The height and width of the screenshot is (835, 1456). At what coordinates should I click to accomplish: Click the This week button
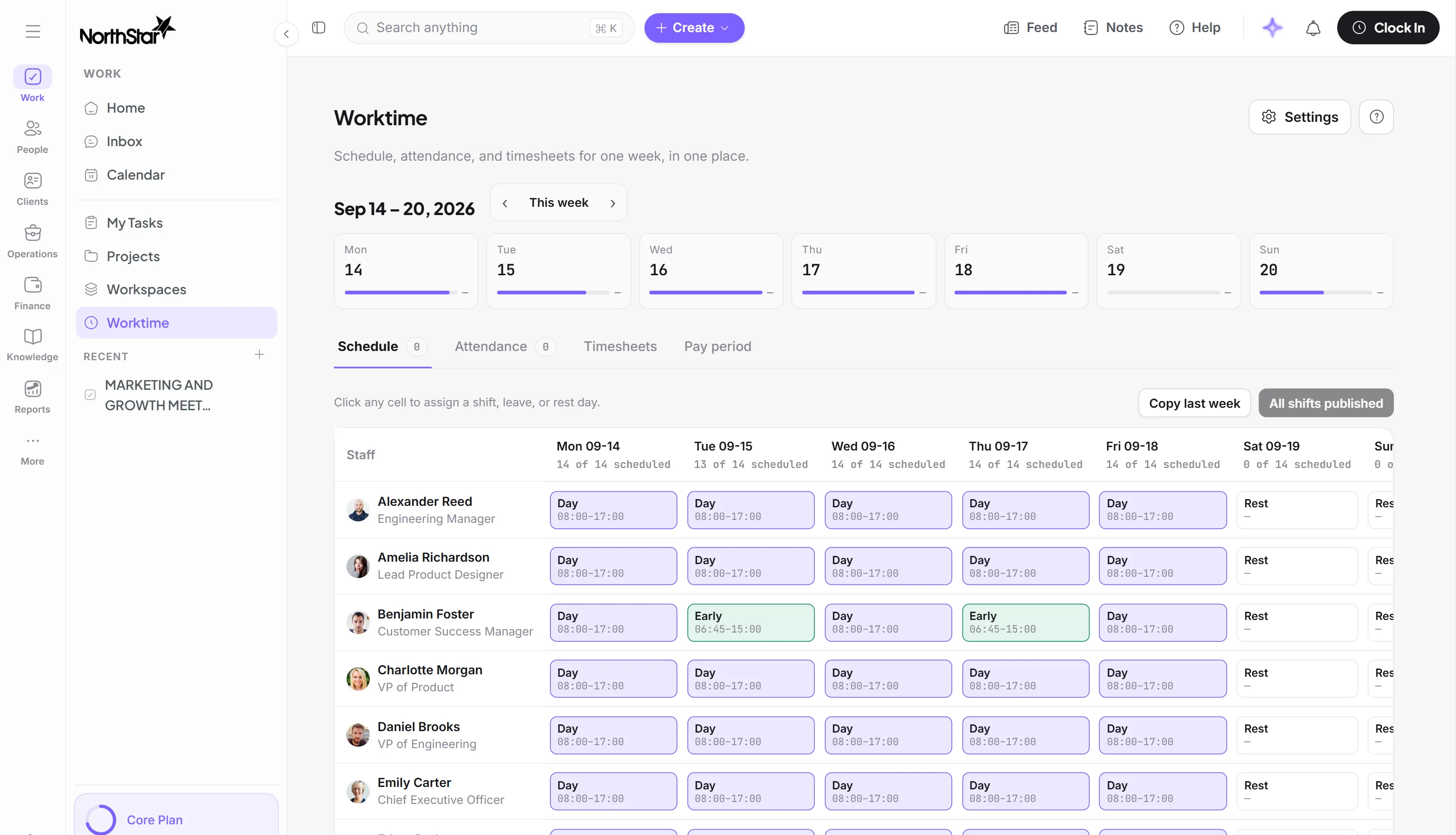point(558,202)
